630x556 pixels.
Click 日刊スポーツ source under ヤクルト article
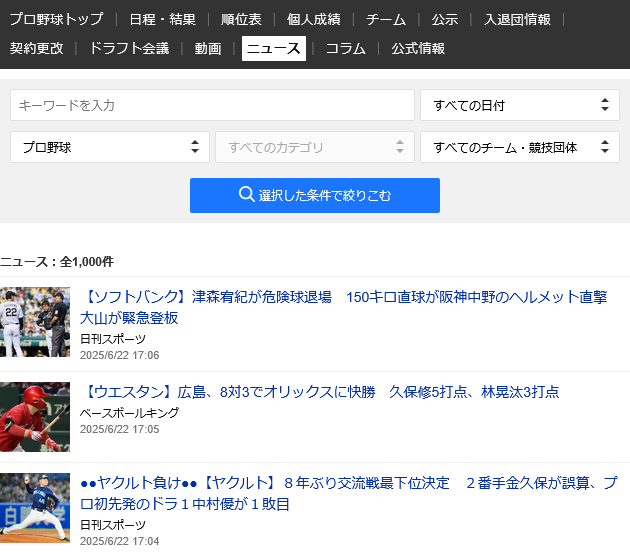113,525
